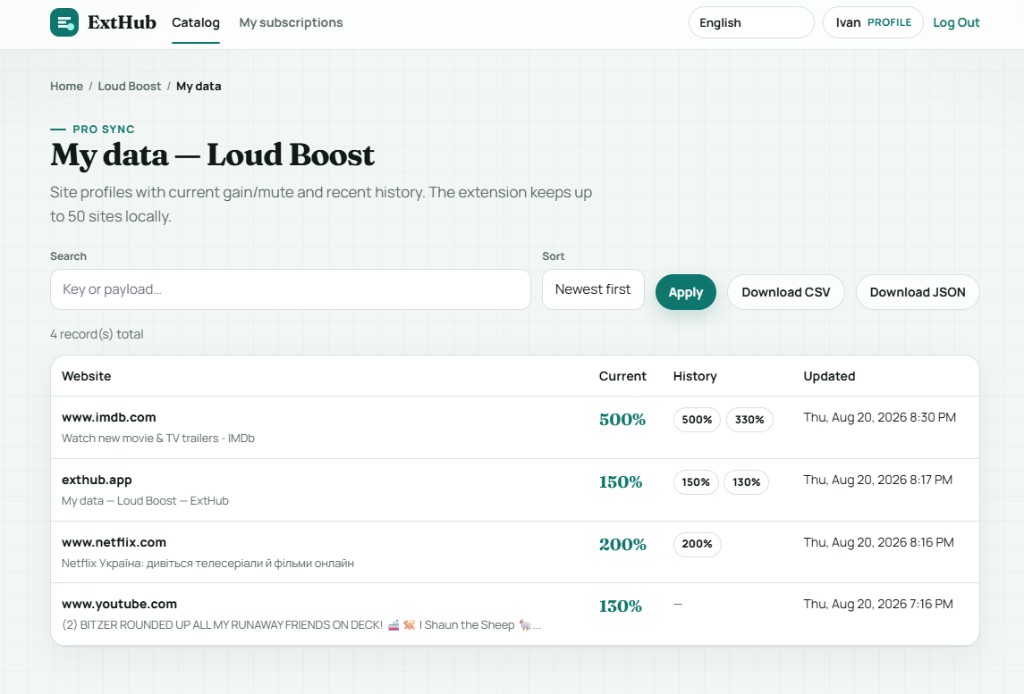
Task: Click the Log Out link
Action: (956, 23)
